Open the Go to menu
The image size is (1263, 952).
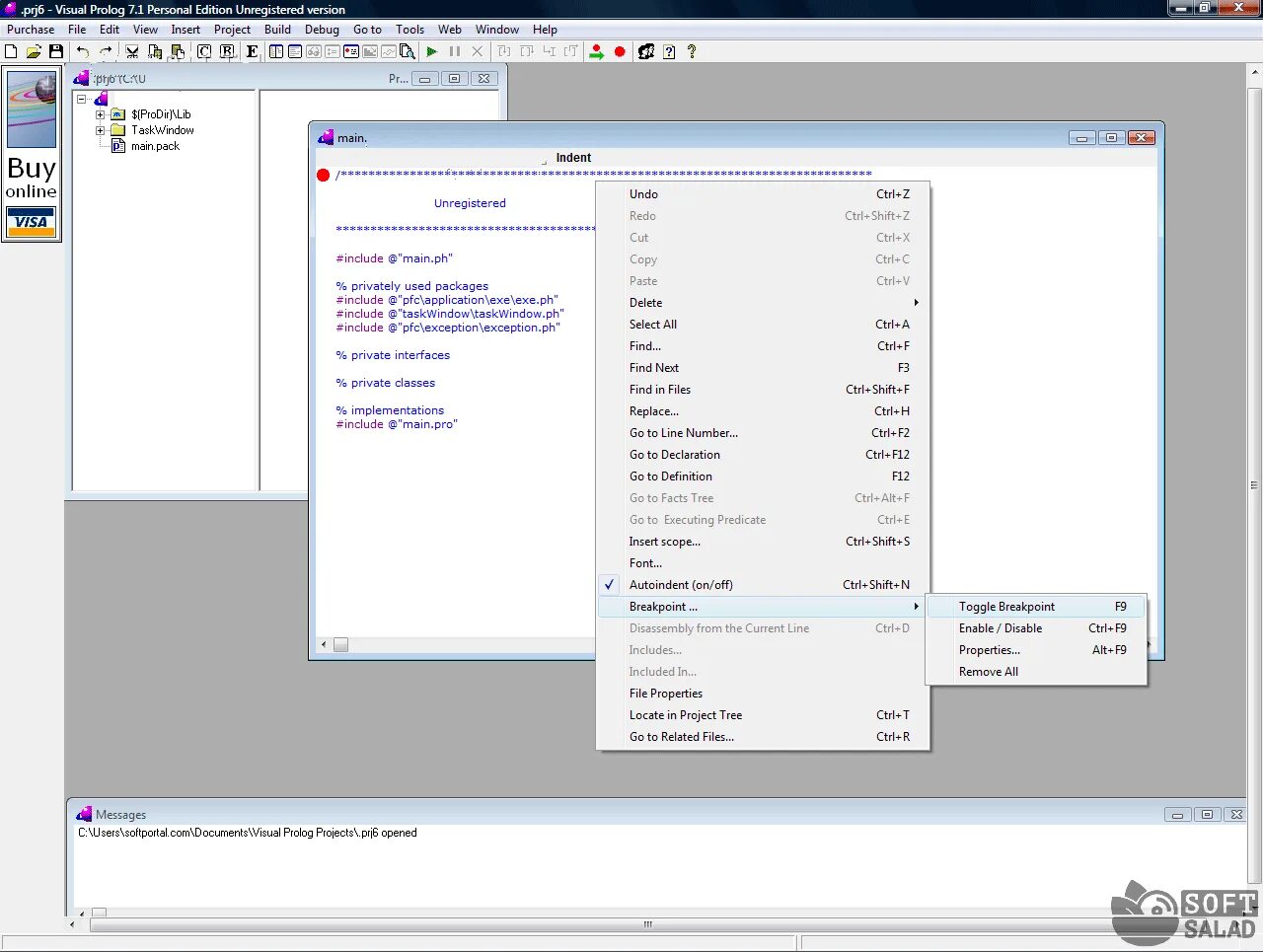coord(367,30)
